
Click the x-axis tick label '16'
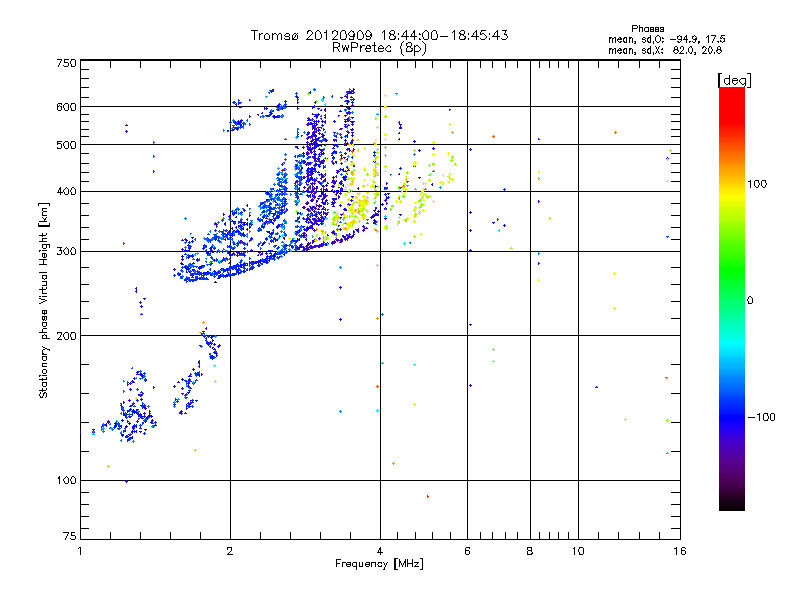click(680, 551)
